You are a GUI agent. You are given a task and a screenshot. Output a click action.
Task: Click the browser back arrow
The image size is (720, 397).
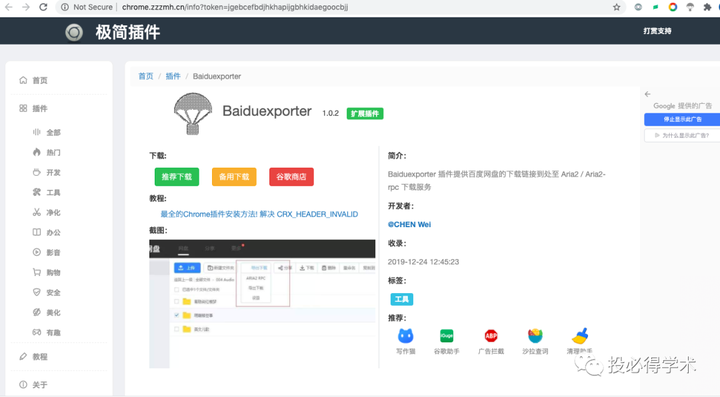(9, 7)
